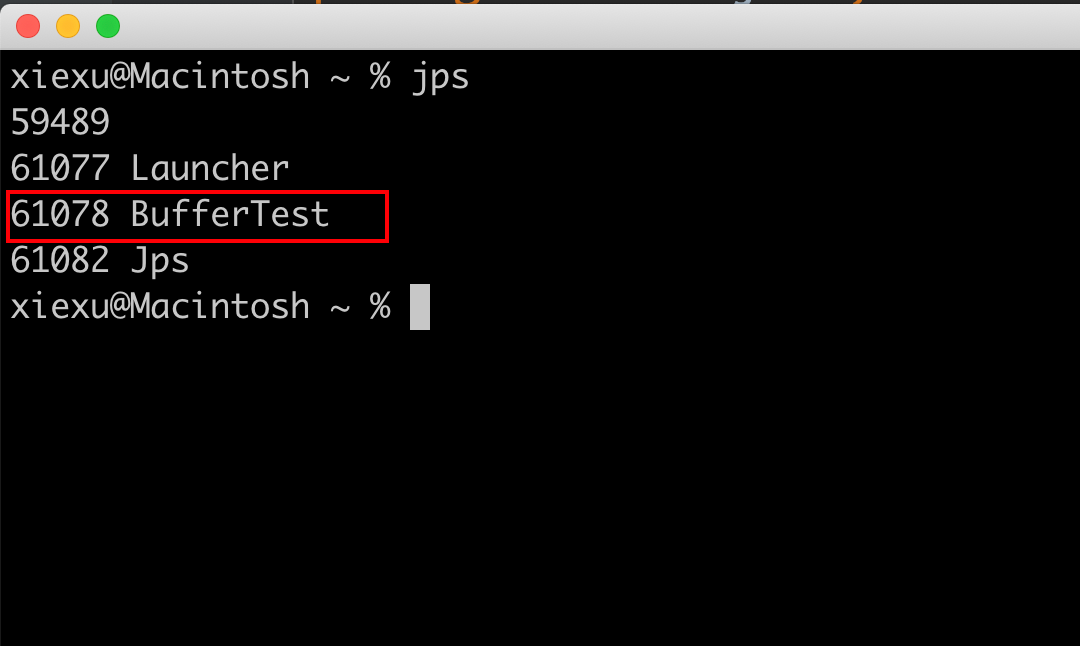The image size is (1080, 646).
Task: Close the terminal window with red button
Action: (x=28, y=26)
